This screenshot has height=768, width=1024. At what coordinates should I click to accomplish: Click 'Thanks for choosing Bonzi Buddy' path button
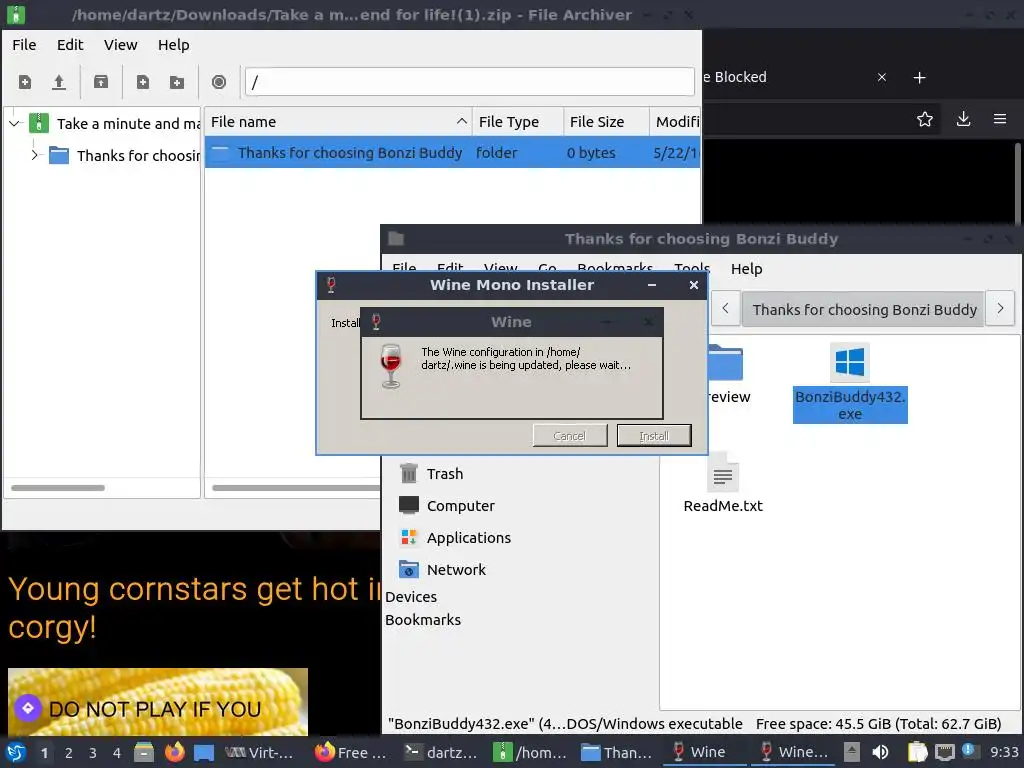(863, 309)
